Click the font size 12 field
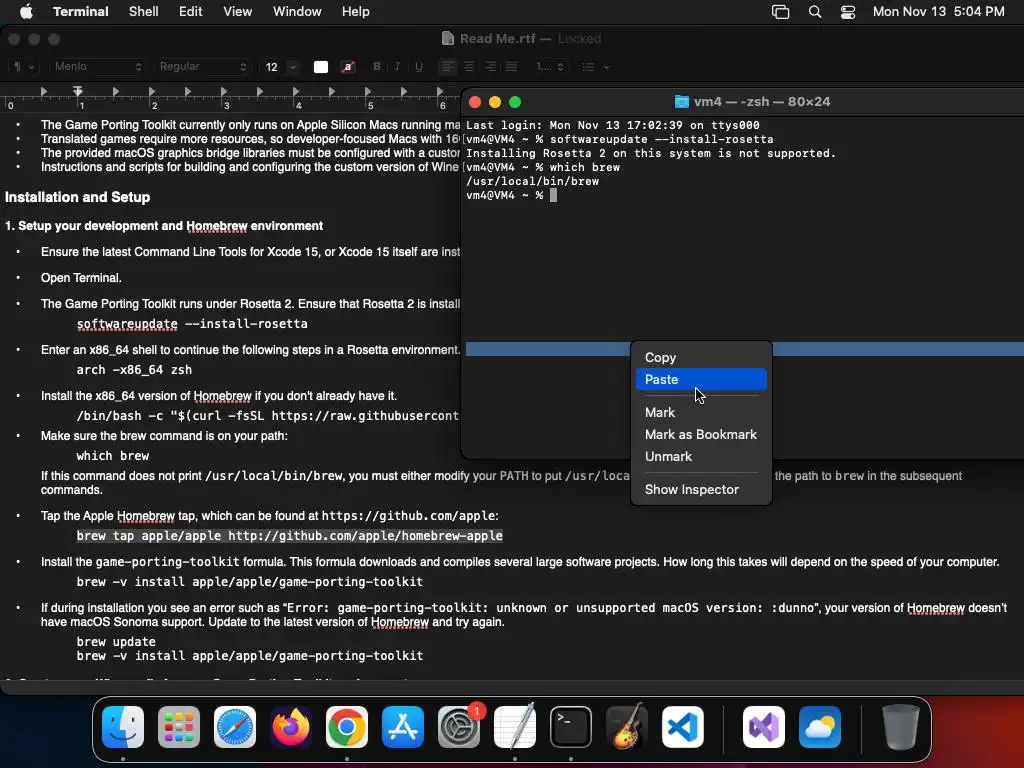 (272, 67)
